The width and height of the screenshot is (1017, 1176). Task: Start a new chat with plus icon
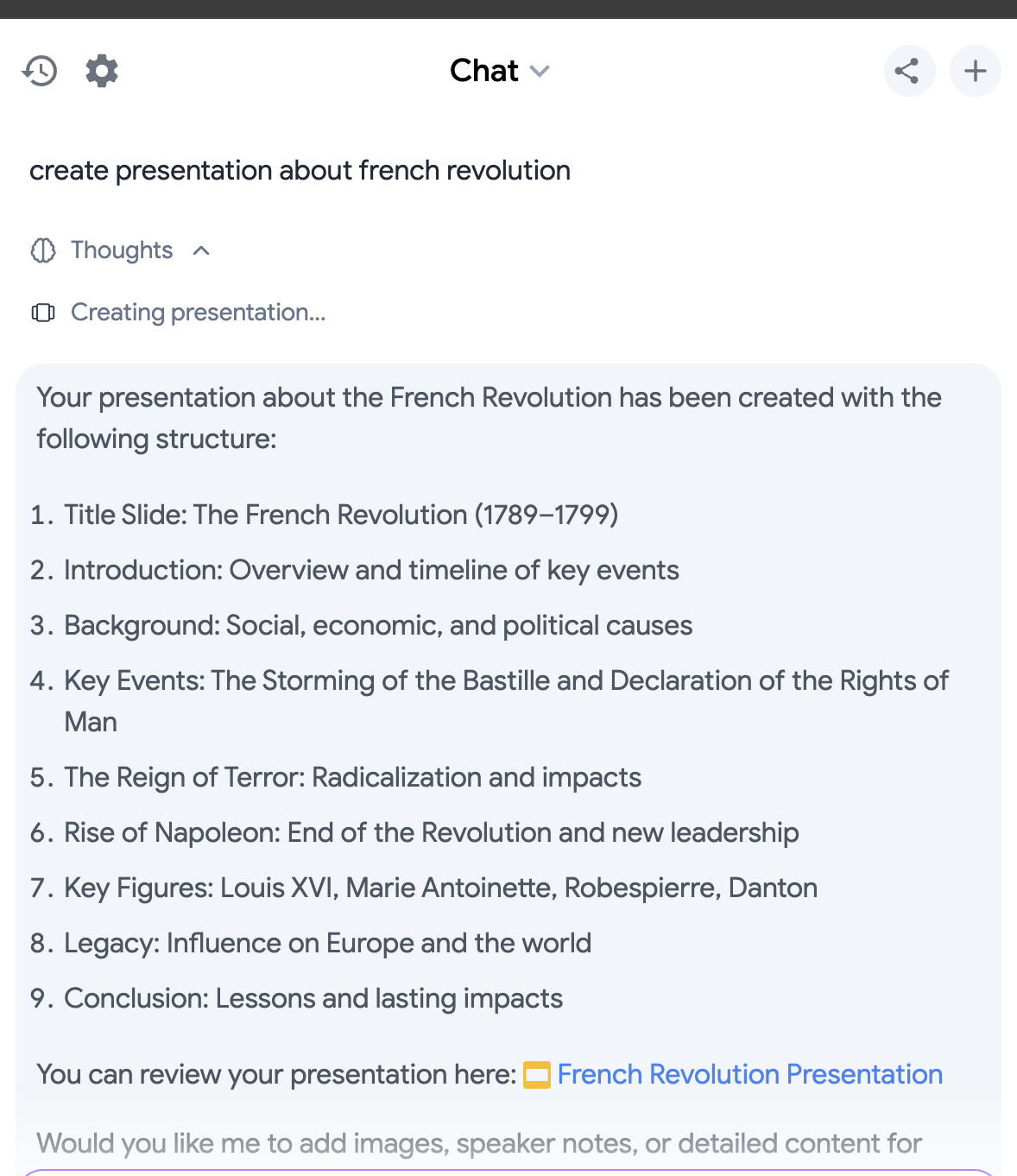point(975,71)
